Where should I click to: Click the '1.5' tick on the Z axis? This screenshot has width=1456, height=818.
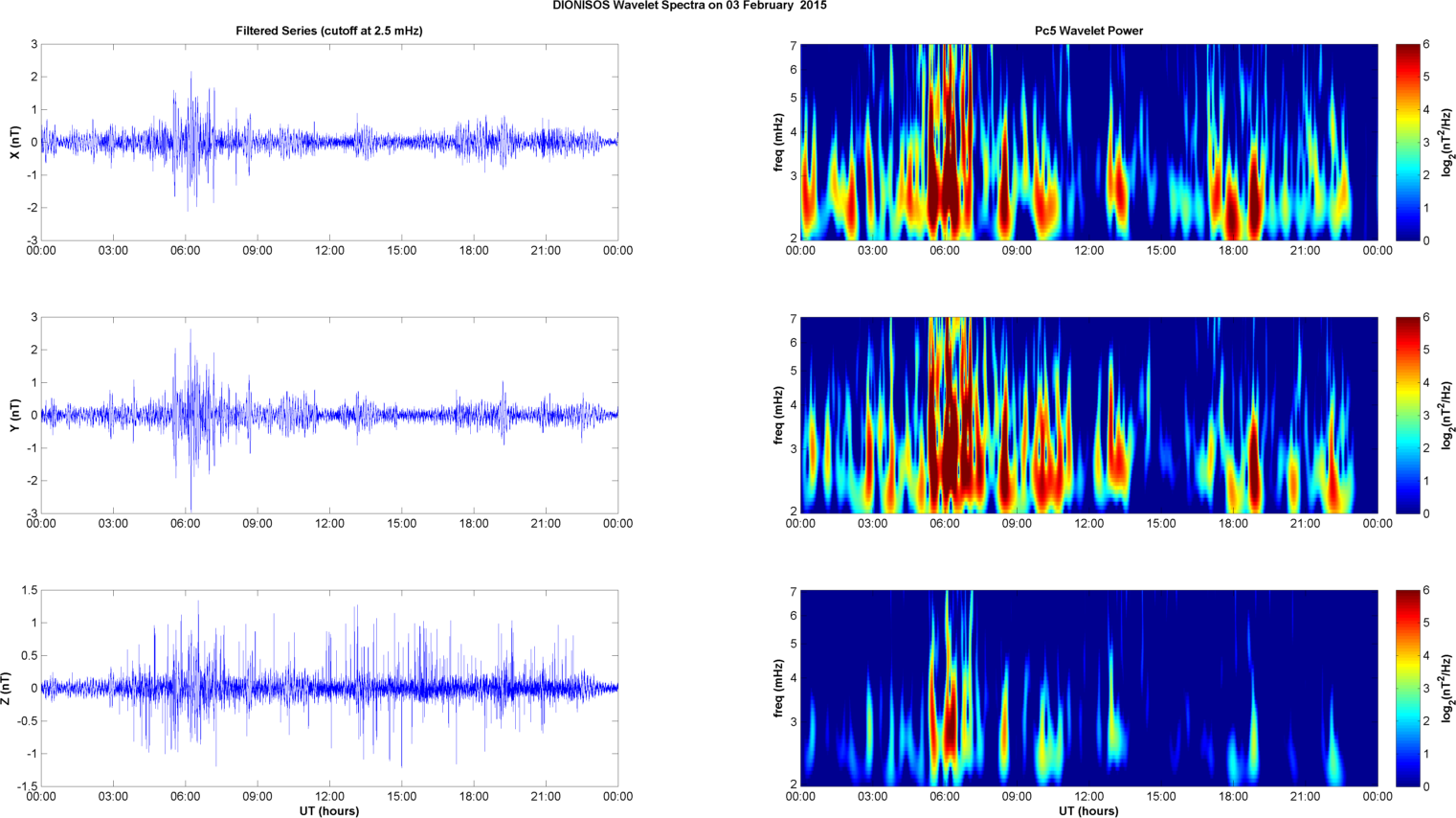pyautogui.click(x=29, y=590)
